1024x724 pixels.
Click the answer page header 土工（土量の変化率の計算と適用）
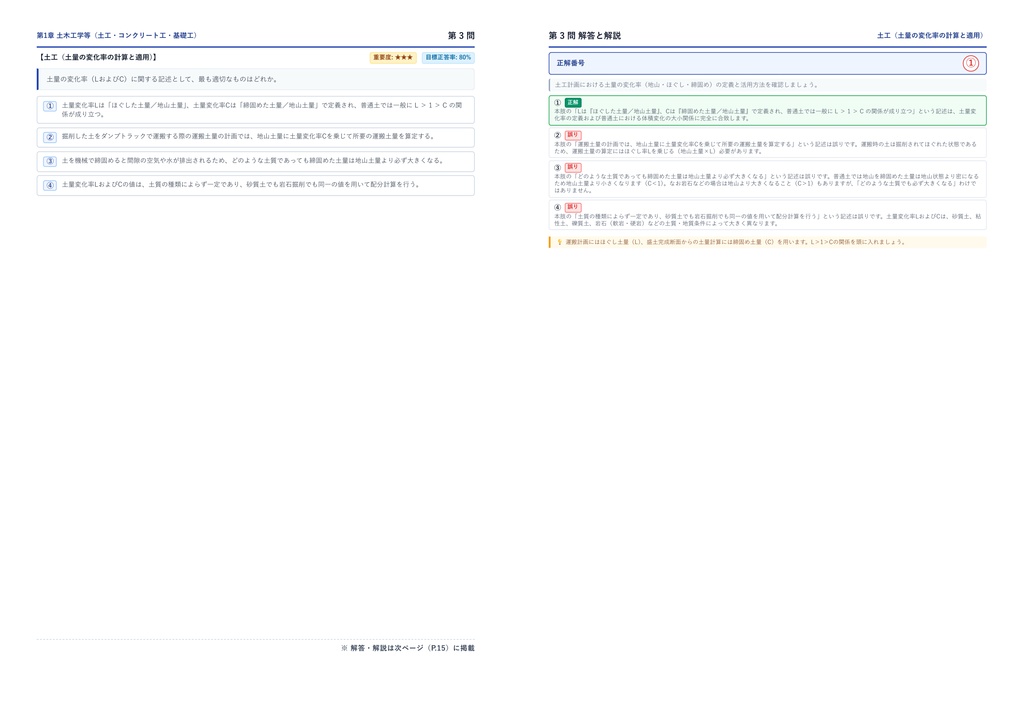point(930,35)
